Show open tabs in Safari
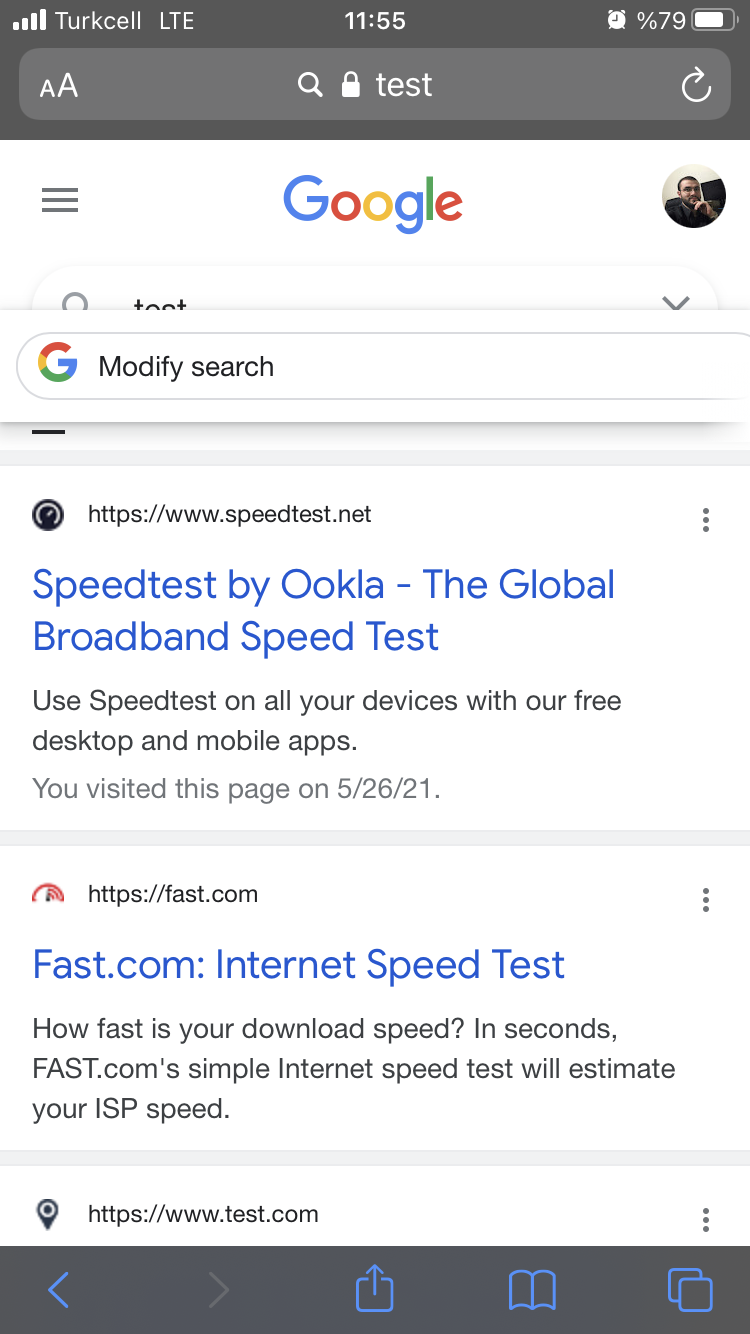 click(x=690, y=1289)
